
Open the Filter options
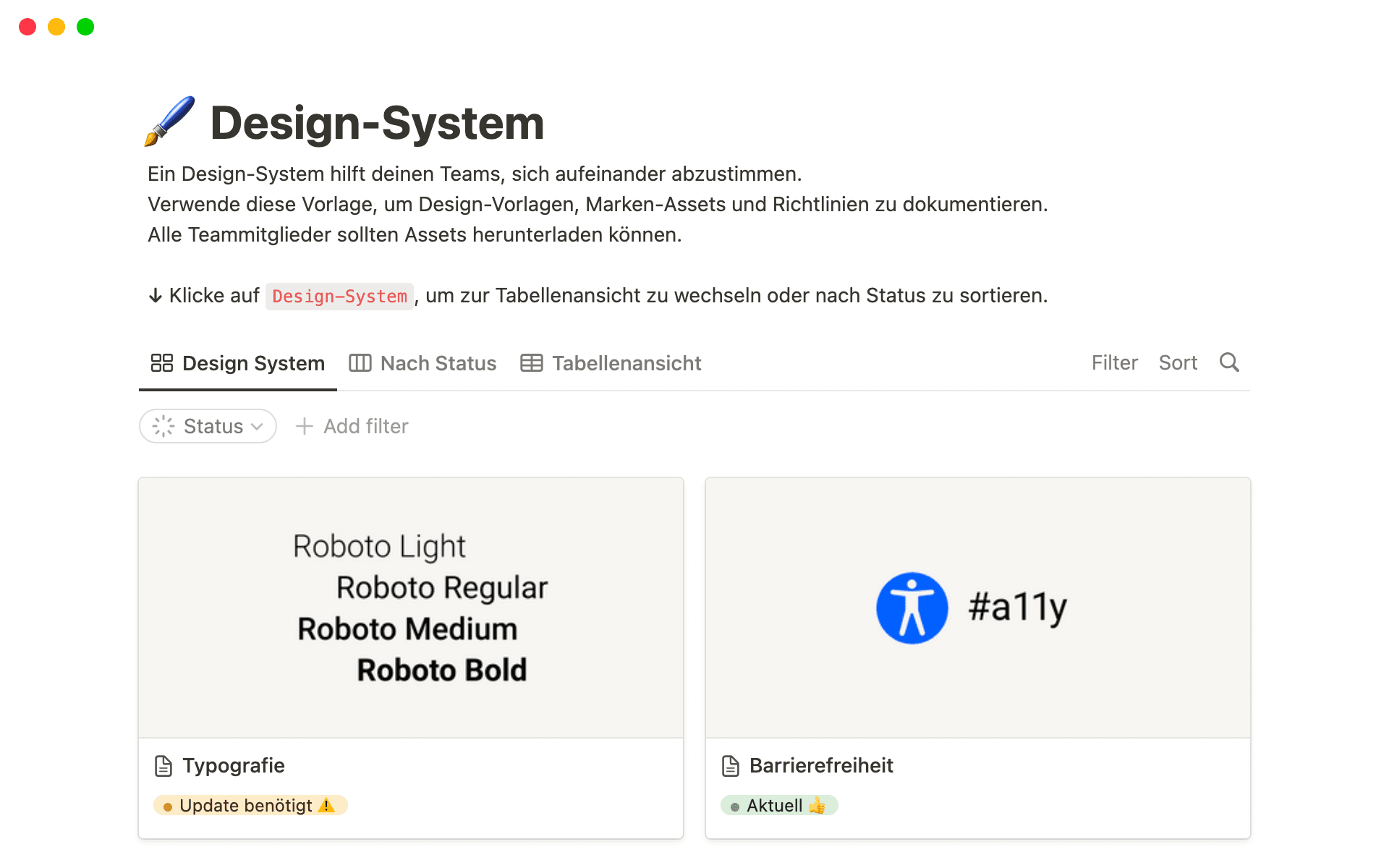(1114, 362)
